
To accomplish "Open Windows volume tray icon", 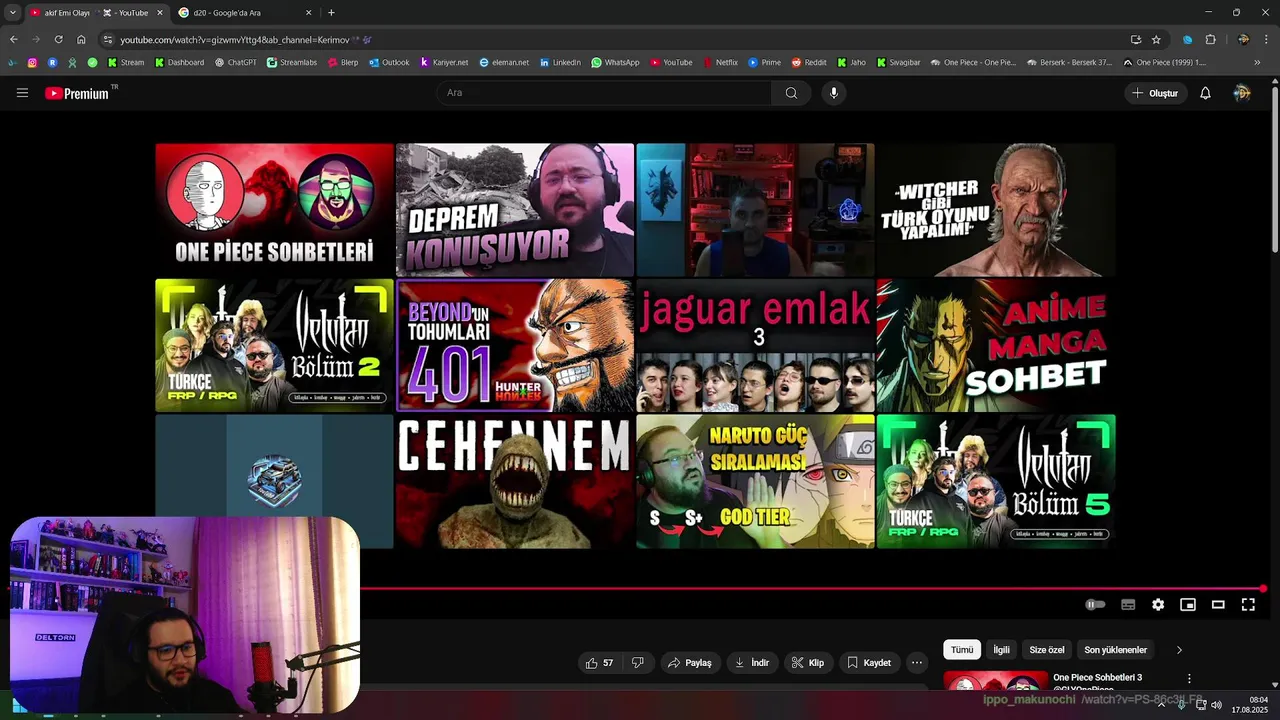I will 1216,705.
